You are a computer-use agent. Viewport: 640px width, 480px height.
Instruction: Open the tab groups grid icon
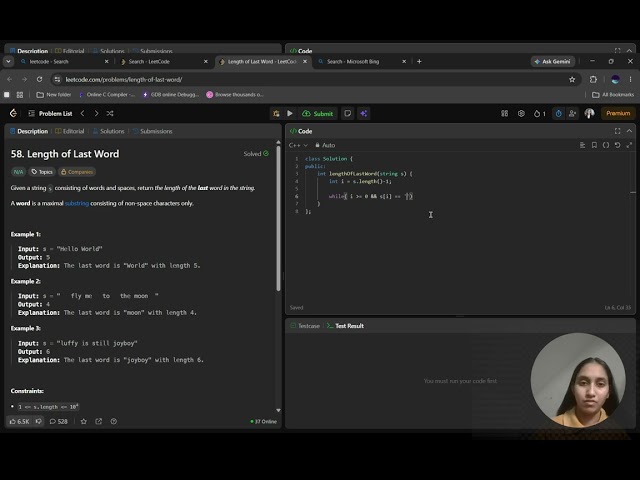(20, 95)
